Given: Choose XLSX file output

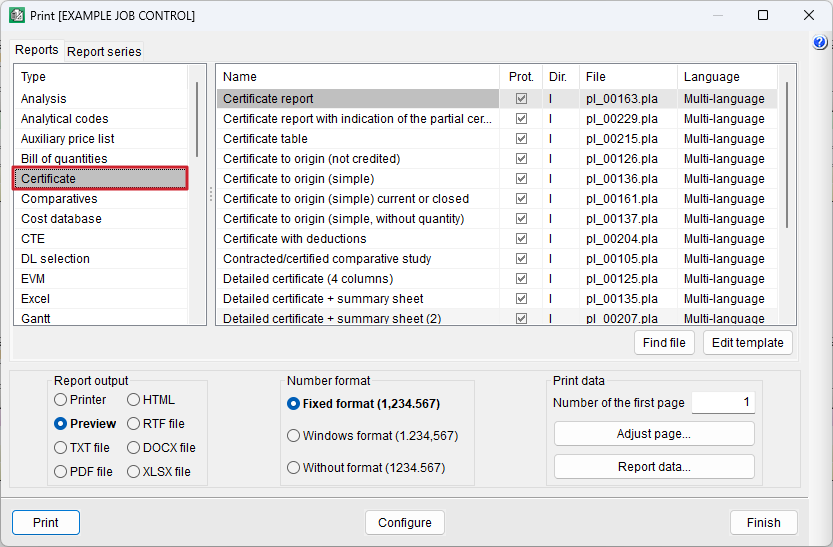Looking at the screenshot, I should point(134,472).
